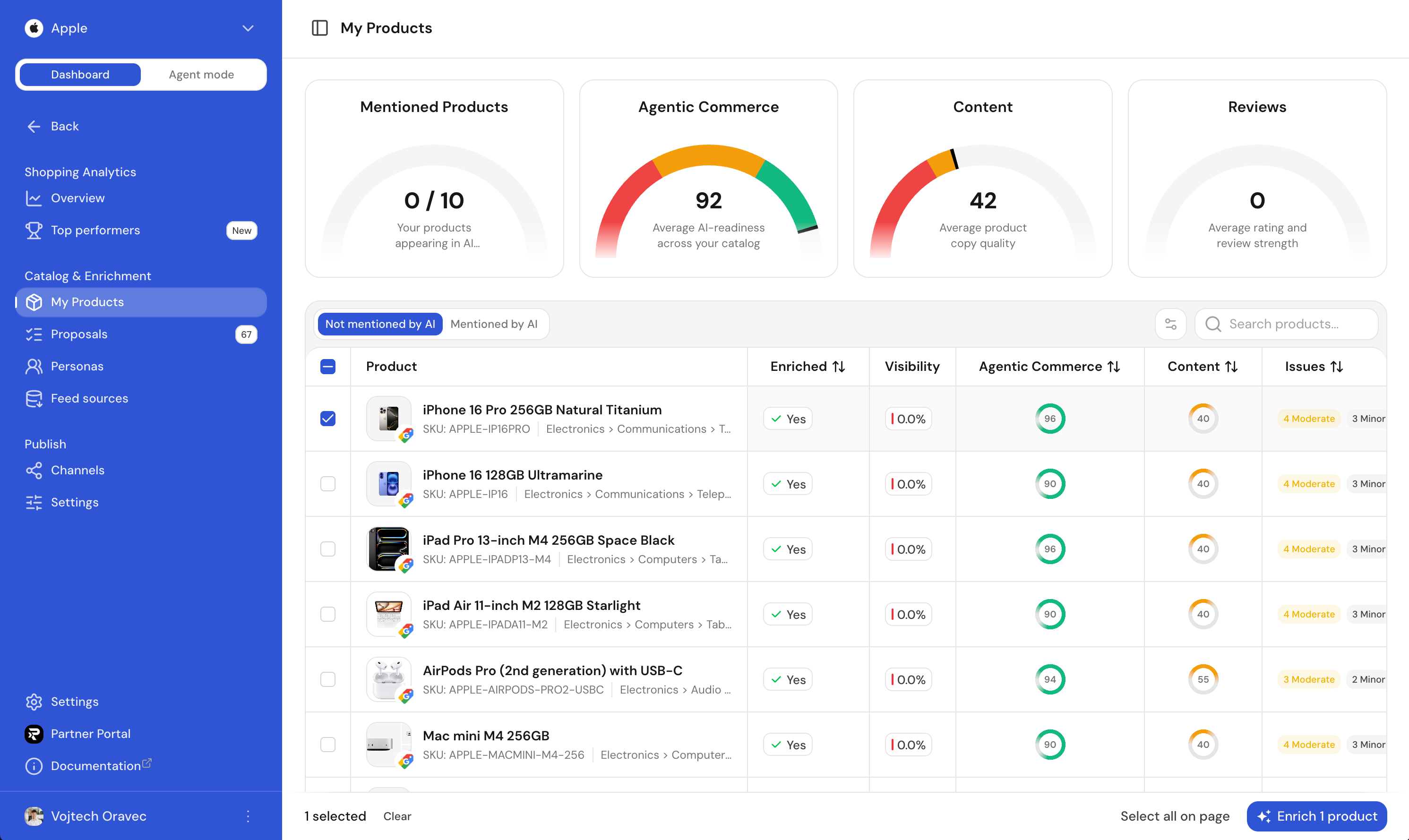This screenshot has height=840, width=1409.
Task: Expand the Apple workspace dropdown chevron
Action: coord(248,28)
